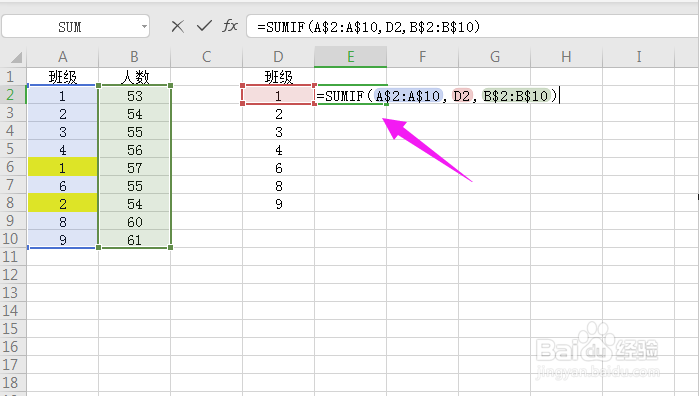Click cell B4 with value 55

[x=135, y=132]
